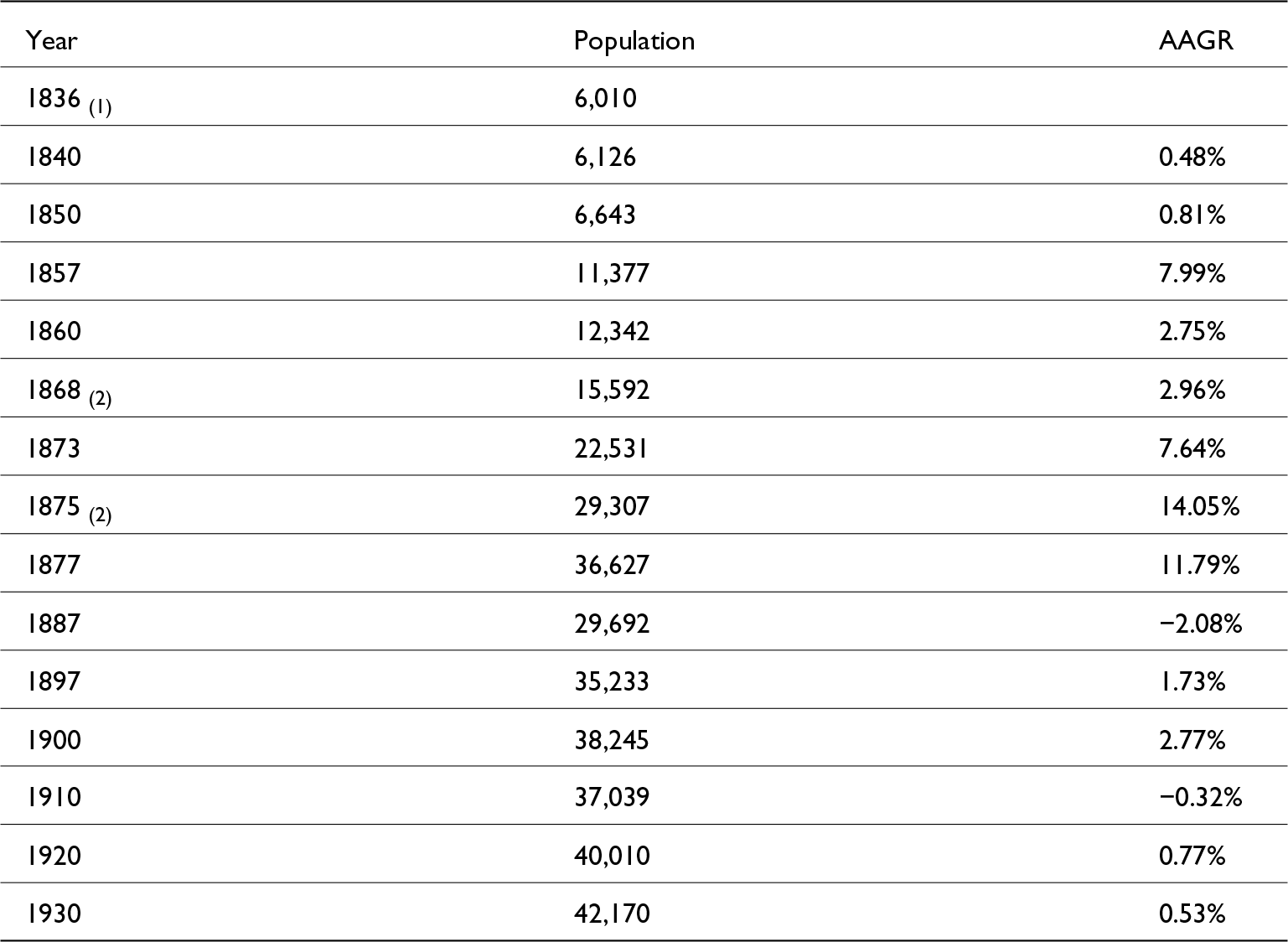Click the Year column header

[52, 40]
